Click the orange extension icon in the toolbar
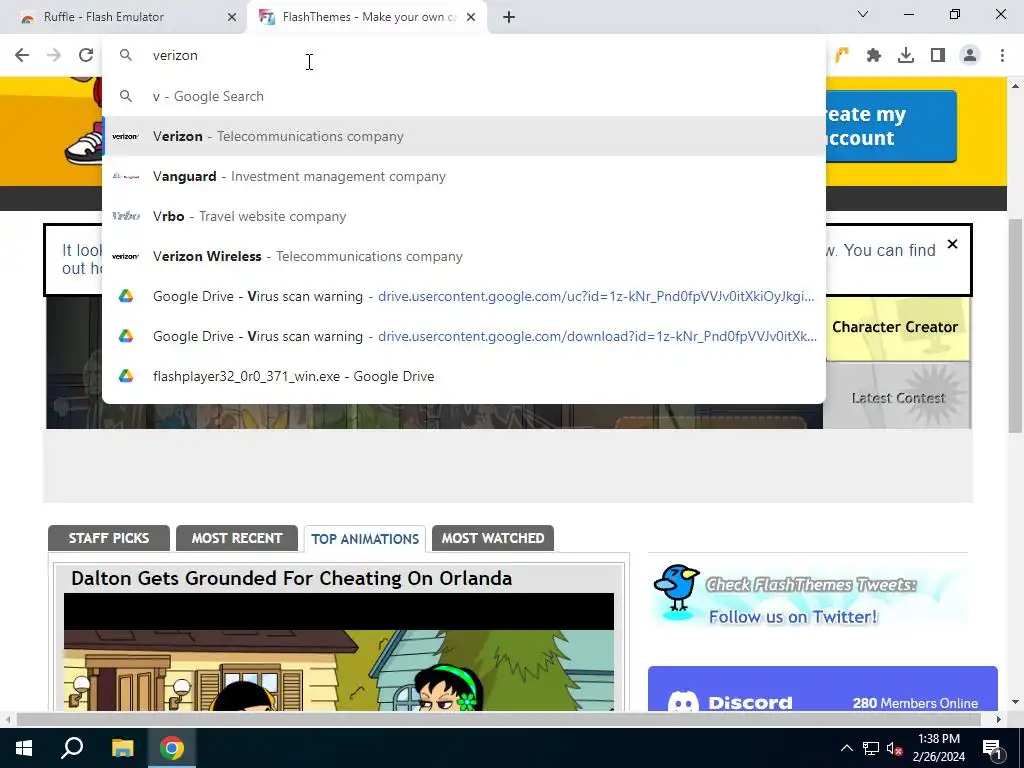The height and width of the screenshot is (768, 1024). [841, 56]
